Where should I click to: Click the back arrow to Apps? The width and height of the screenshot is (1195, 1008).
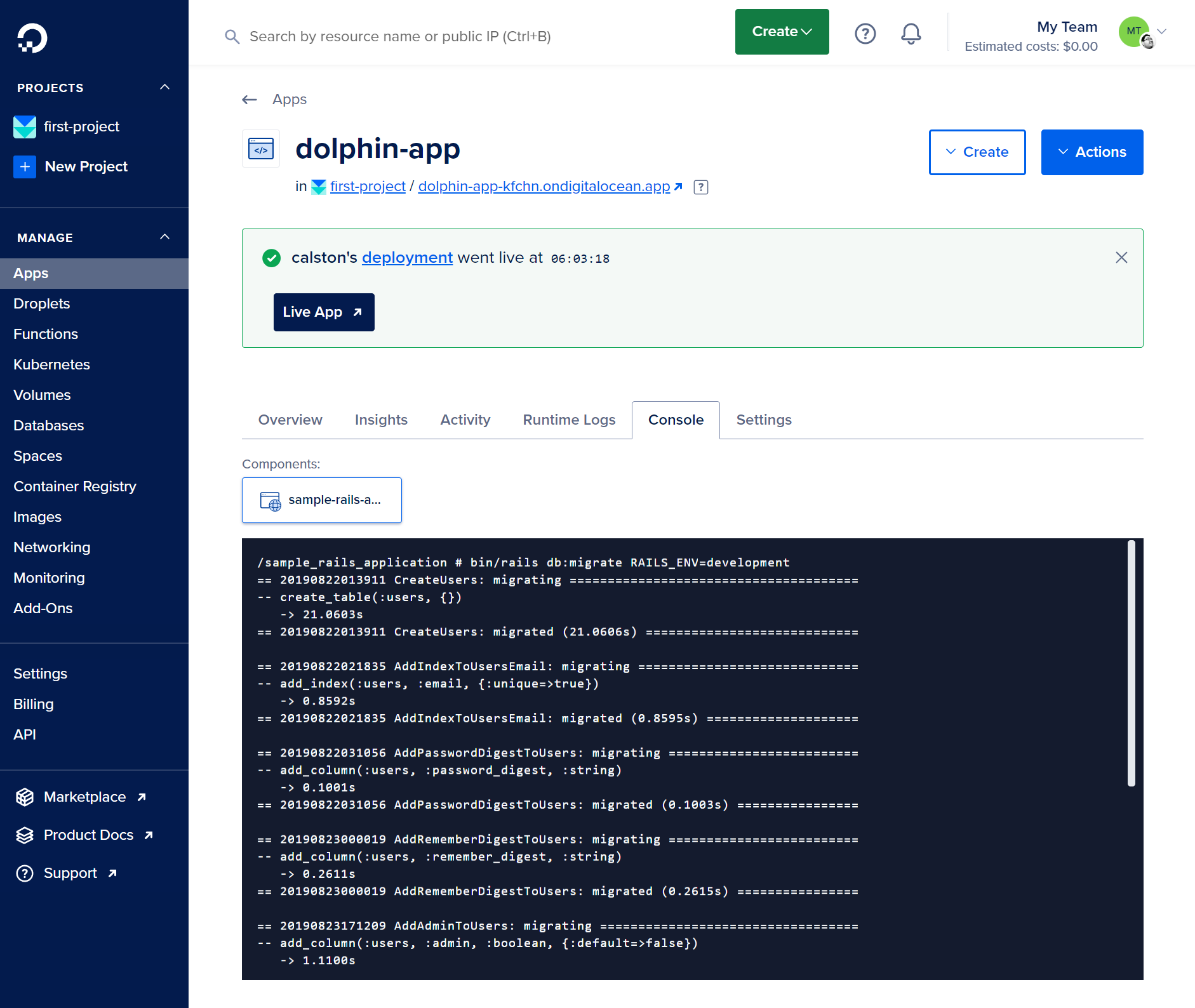(x=250, y=100)
